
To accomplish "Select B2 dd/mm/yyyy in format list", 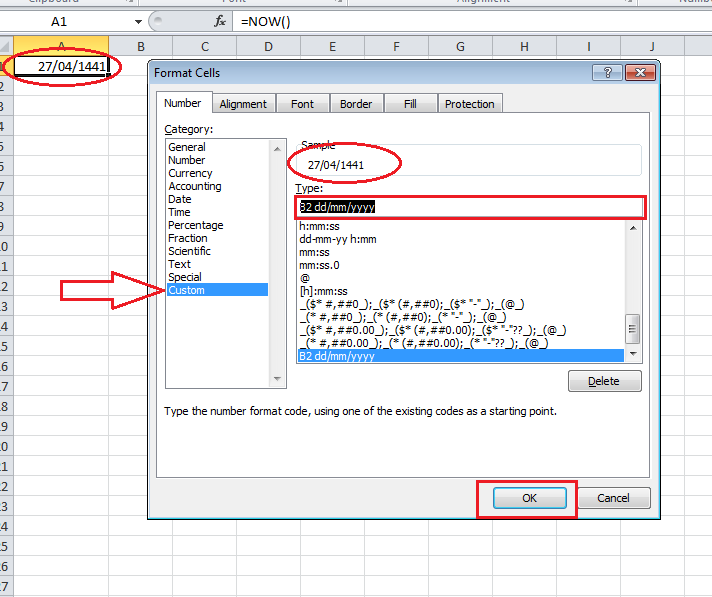I will point(461,356).
